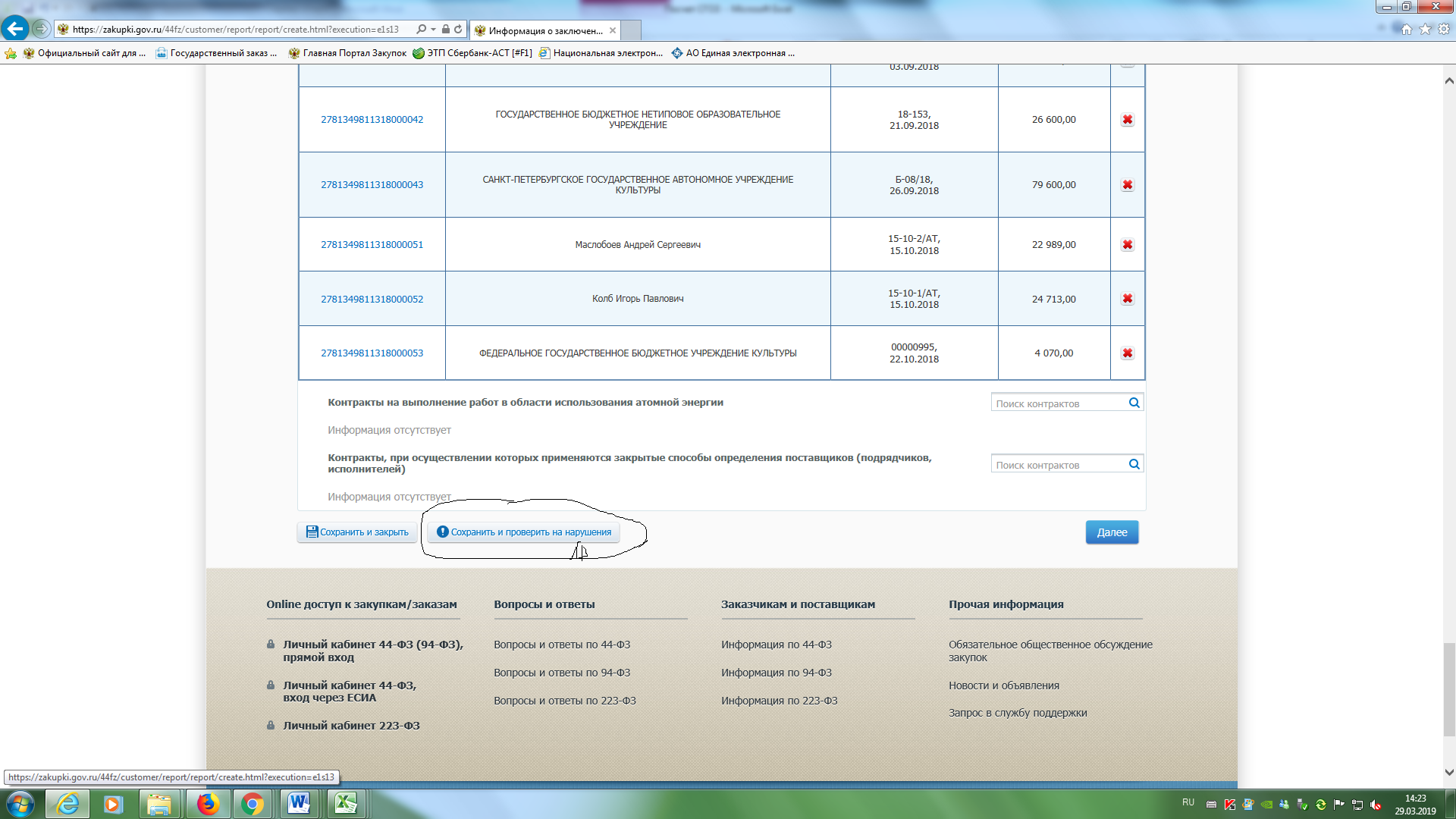Delete contract row 2781349811318000042 with red X

[1127, 120]
